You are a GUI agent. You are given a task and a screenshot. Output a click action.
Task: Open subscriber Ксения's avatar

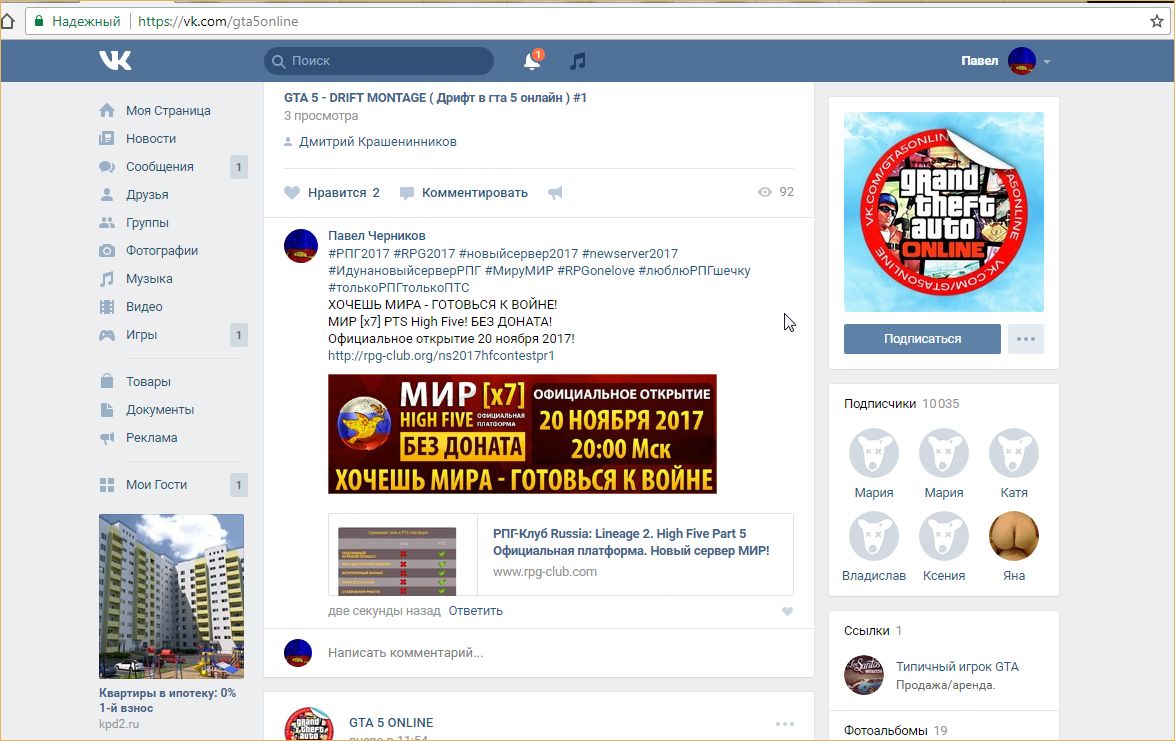943,536
